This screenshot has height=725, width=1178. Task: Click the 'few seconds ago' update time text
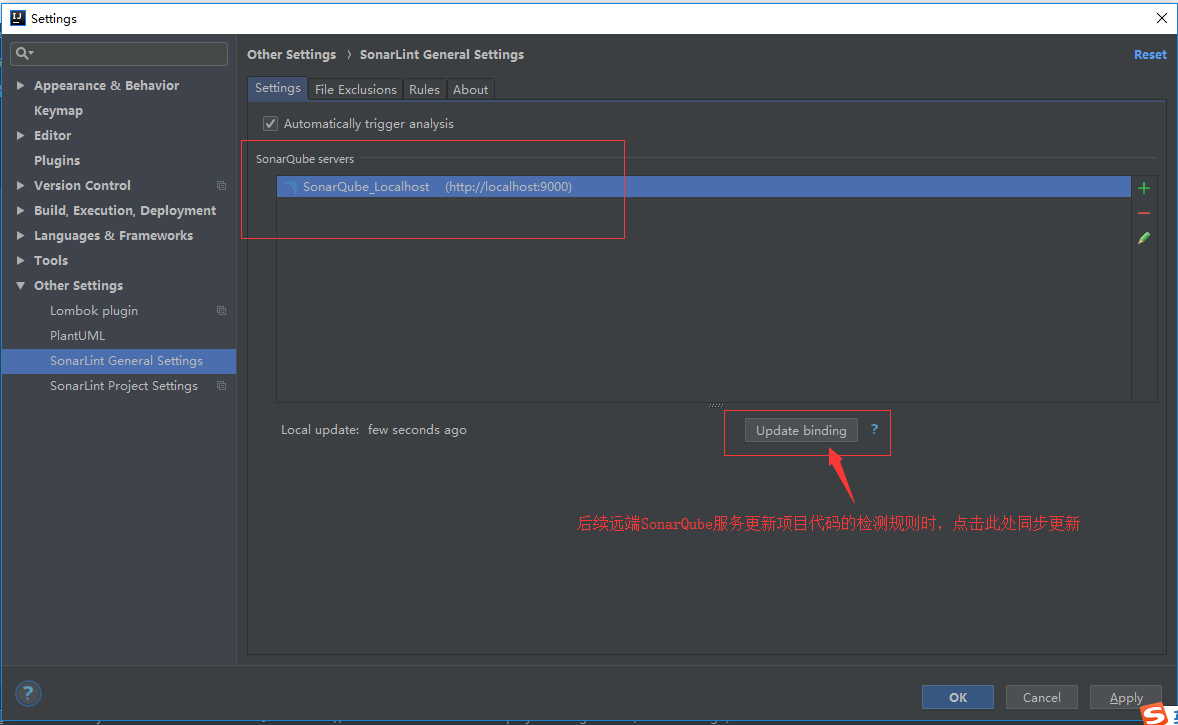[417, 430]
